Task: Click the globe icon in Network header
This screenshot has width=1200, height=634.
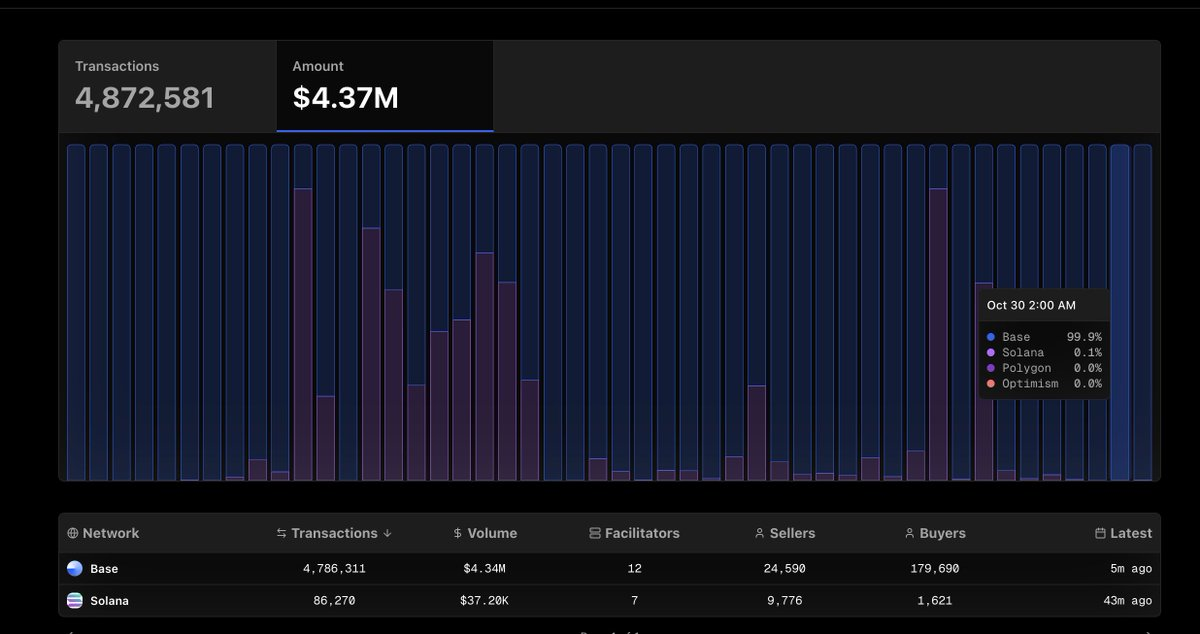Action: pos(73,534)
